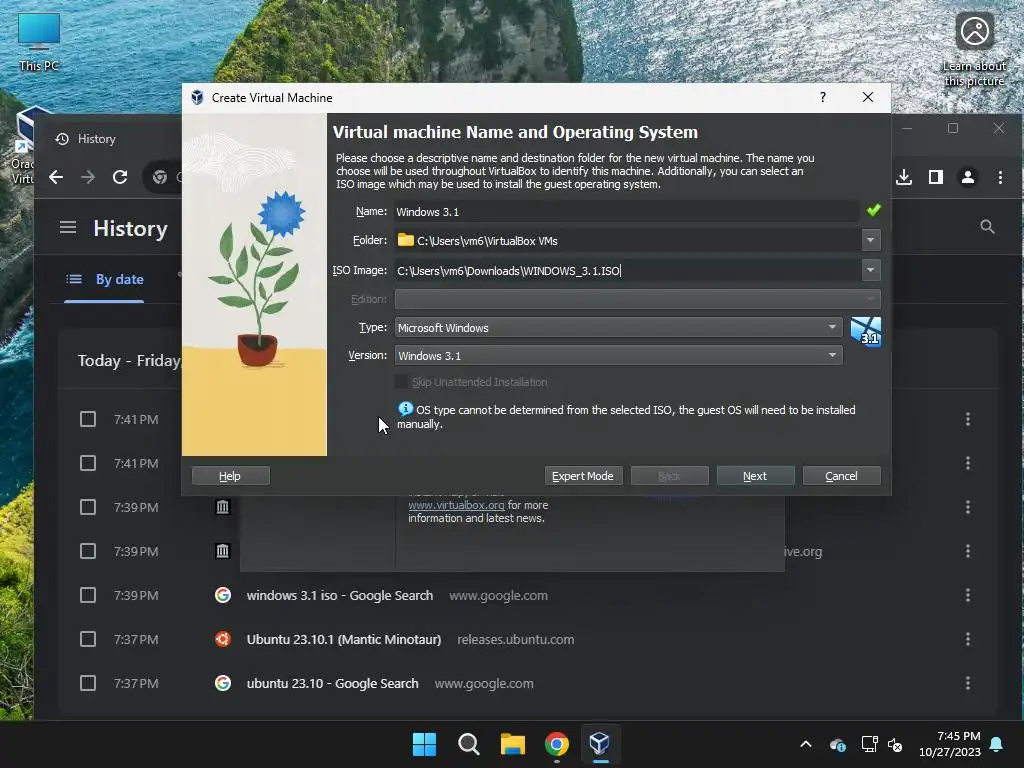Open Help in the VM dialog
Image resolution: width=1024 pixels, height=768 pixels.
tap(230, 476)
